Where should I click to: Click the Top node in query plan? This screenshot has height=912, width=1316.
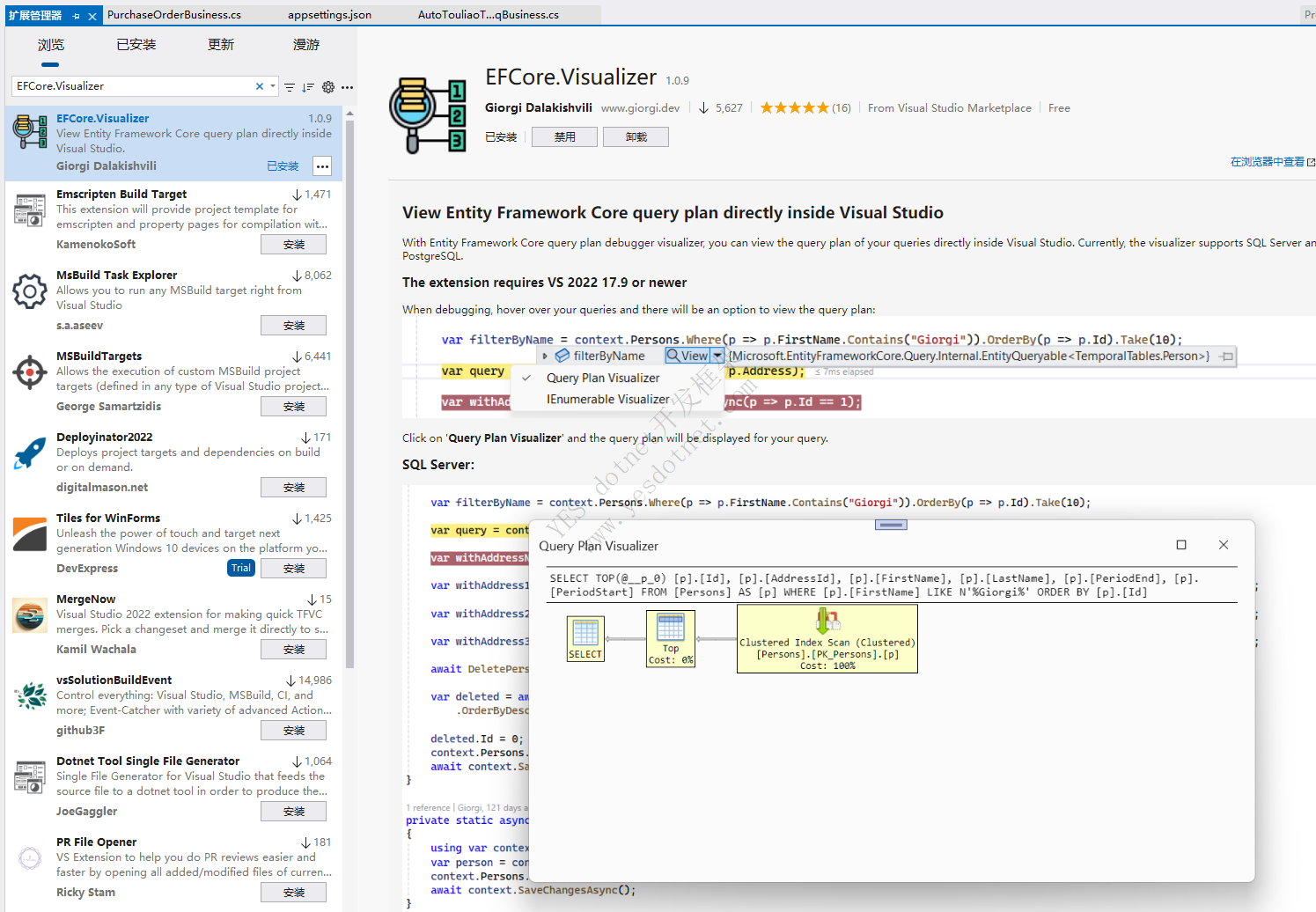[671, 639]
